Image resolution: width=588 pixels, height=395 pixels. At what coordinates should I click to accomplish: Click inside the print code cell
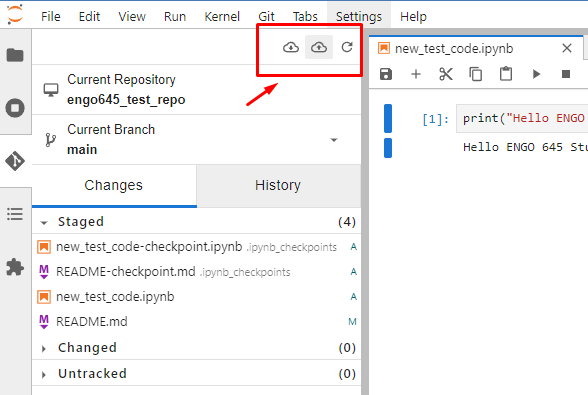pos(522,119)
